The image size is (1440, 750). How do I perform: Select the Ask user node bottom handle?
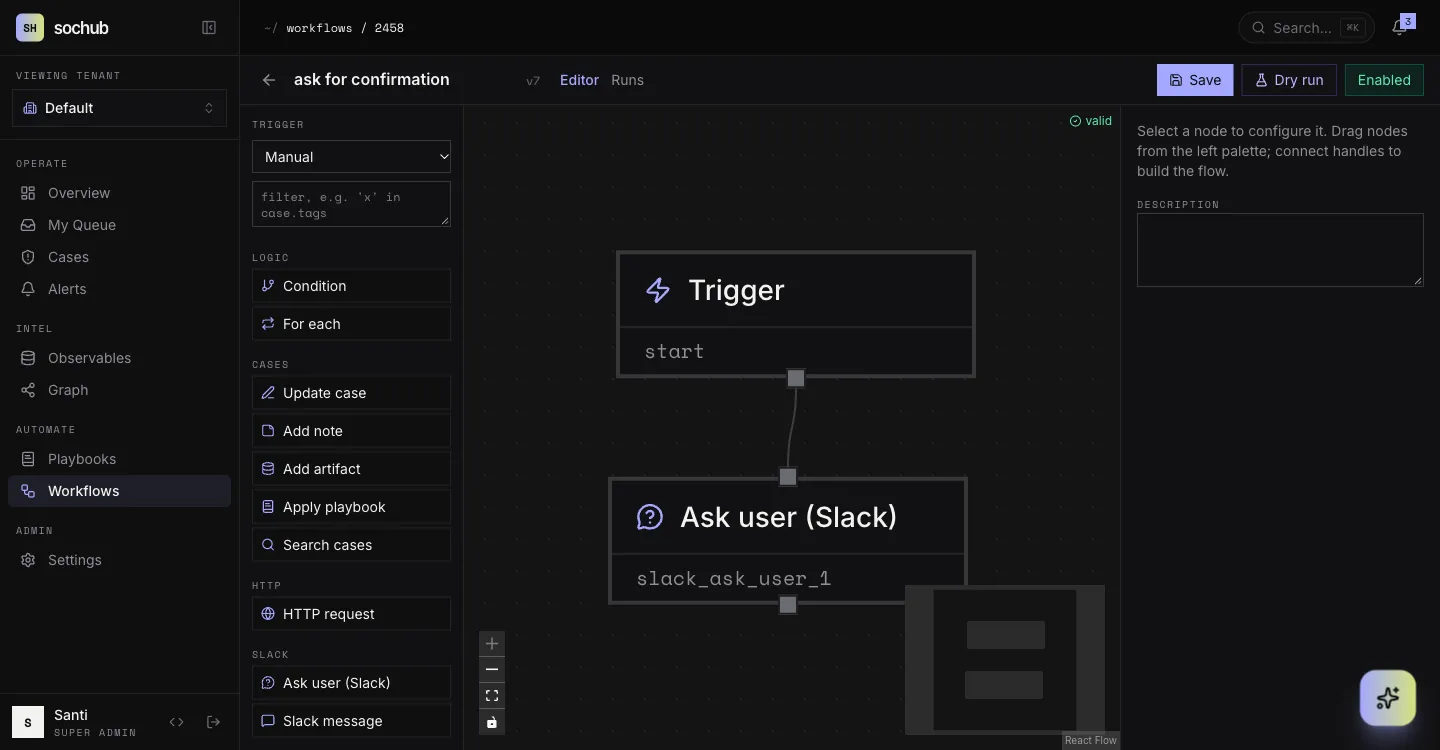(788, 605)
